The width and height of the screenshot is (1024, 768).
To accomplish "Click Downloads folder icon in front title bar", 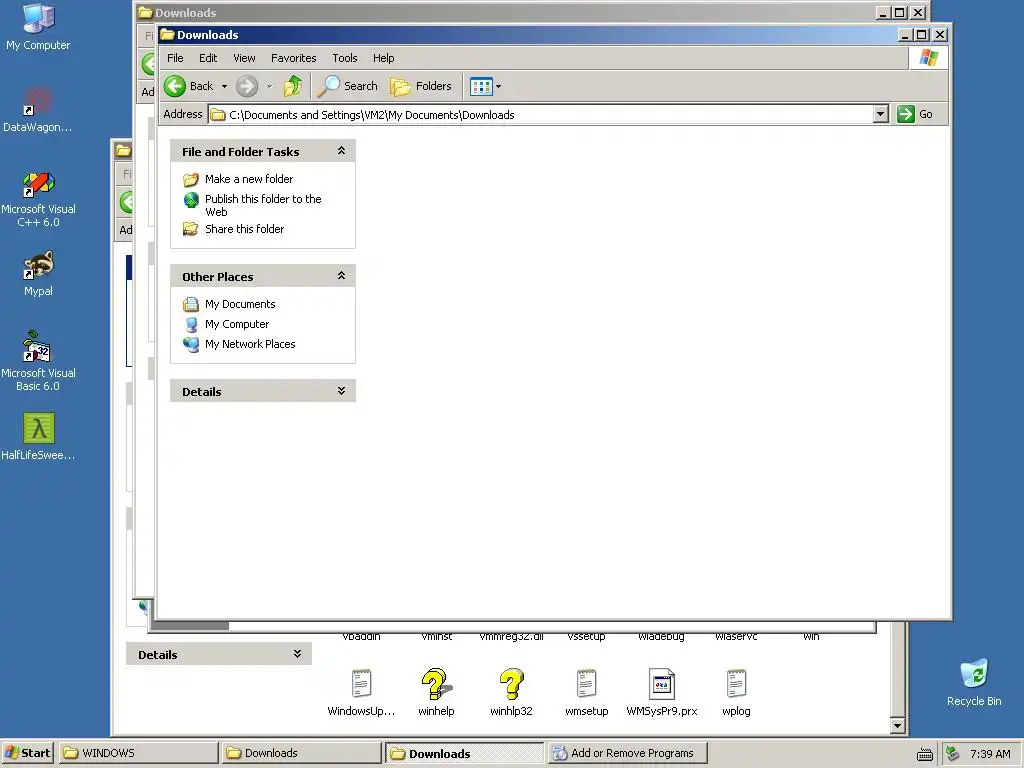I will [167, 35].
